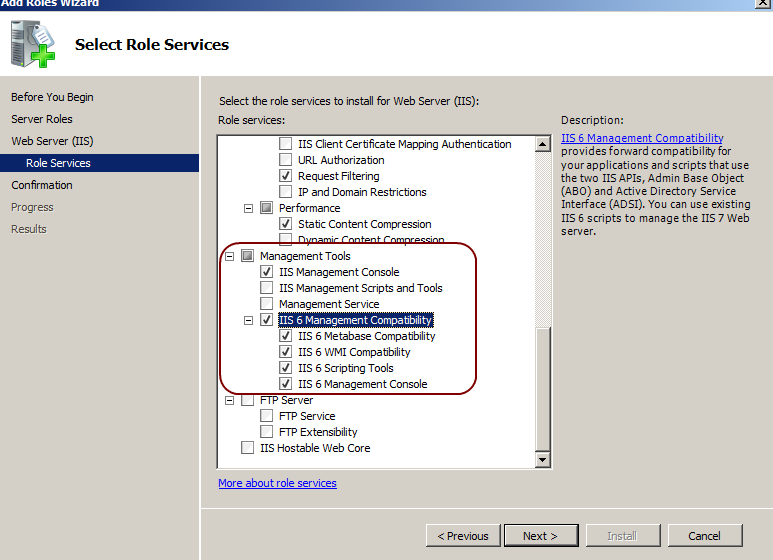The width and height of the screenshot is (773, 560).
Task: Click the Install button
Action: click(623, 535)
